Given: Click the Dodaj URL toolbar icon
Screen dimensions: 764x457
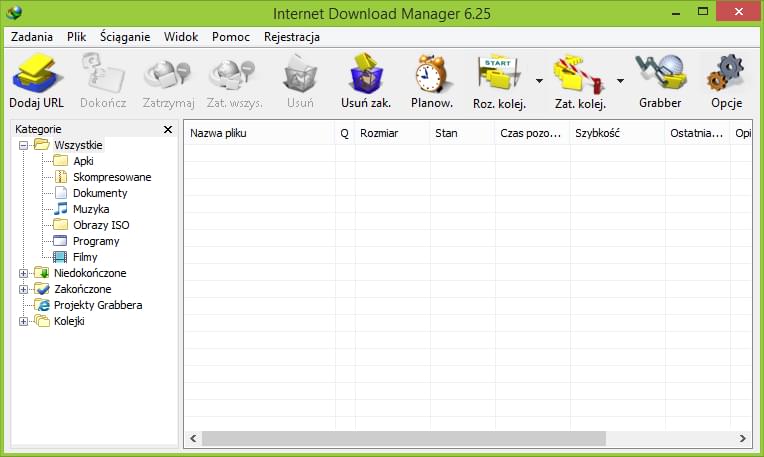Looking at the screenshot, I should pyautogui.click(x=36, y=75).
